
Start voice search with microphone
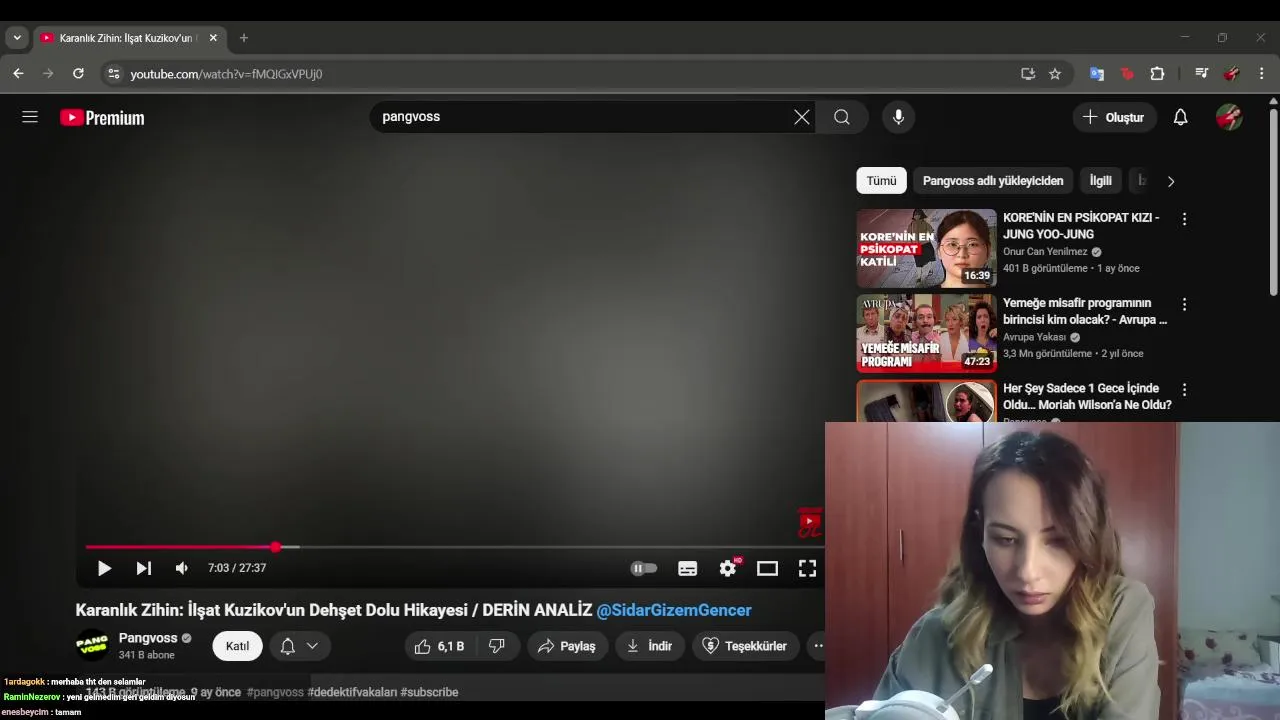point(898,117)
